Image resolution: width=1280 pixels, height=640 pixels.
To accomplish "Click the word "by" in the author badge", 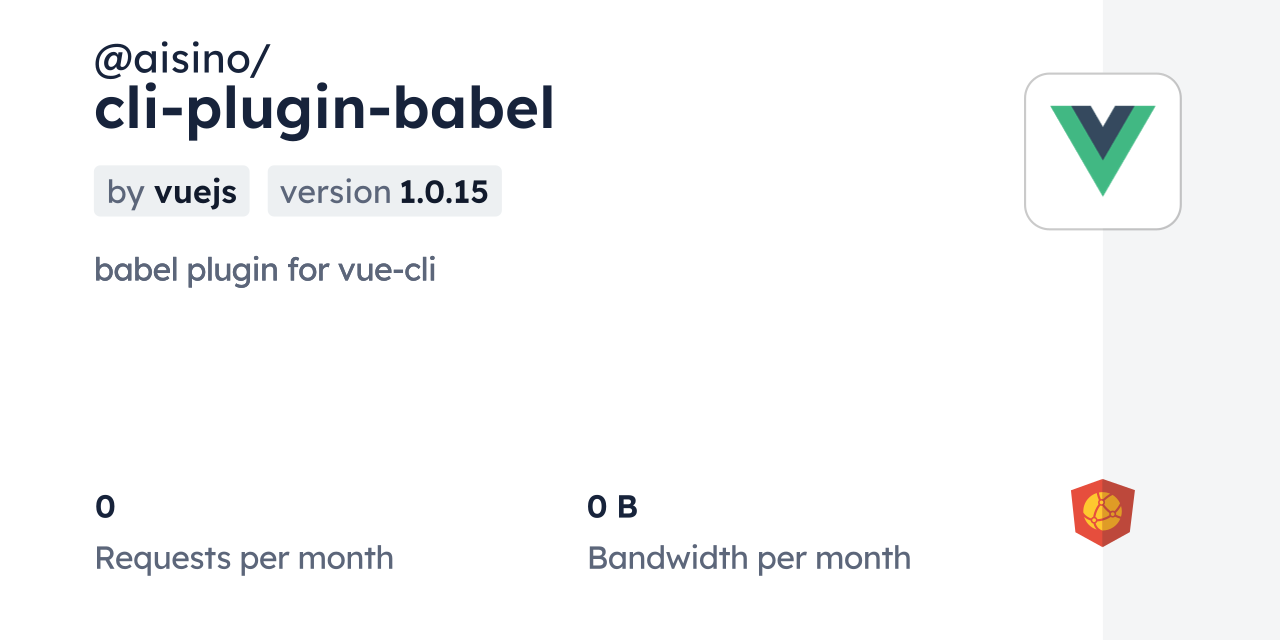I will 126,192.
